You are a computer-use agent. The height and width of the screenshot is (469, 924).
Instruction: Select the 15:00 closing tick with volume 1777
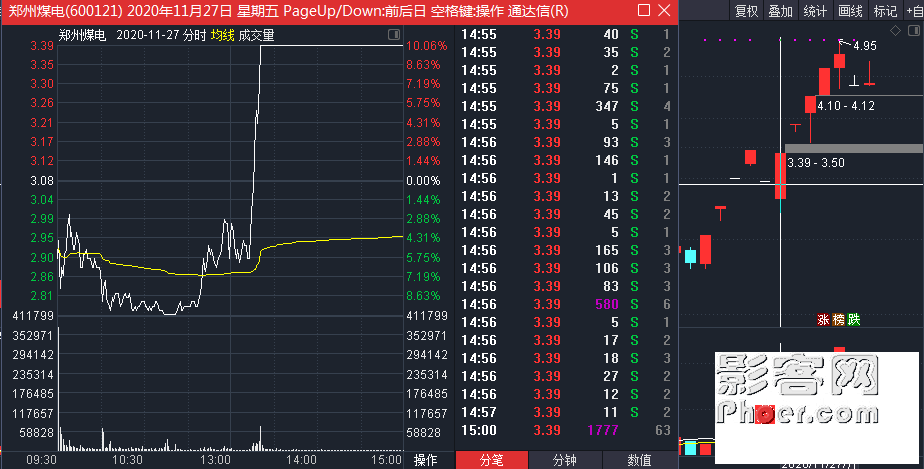(566, 430)
